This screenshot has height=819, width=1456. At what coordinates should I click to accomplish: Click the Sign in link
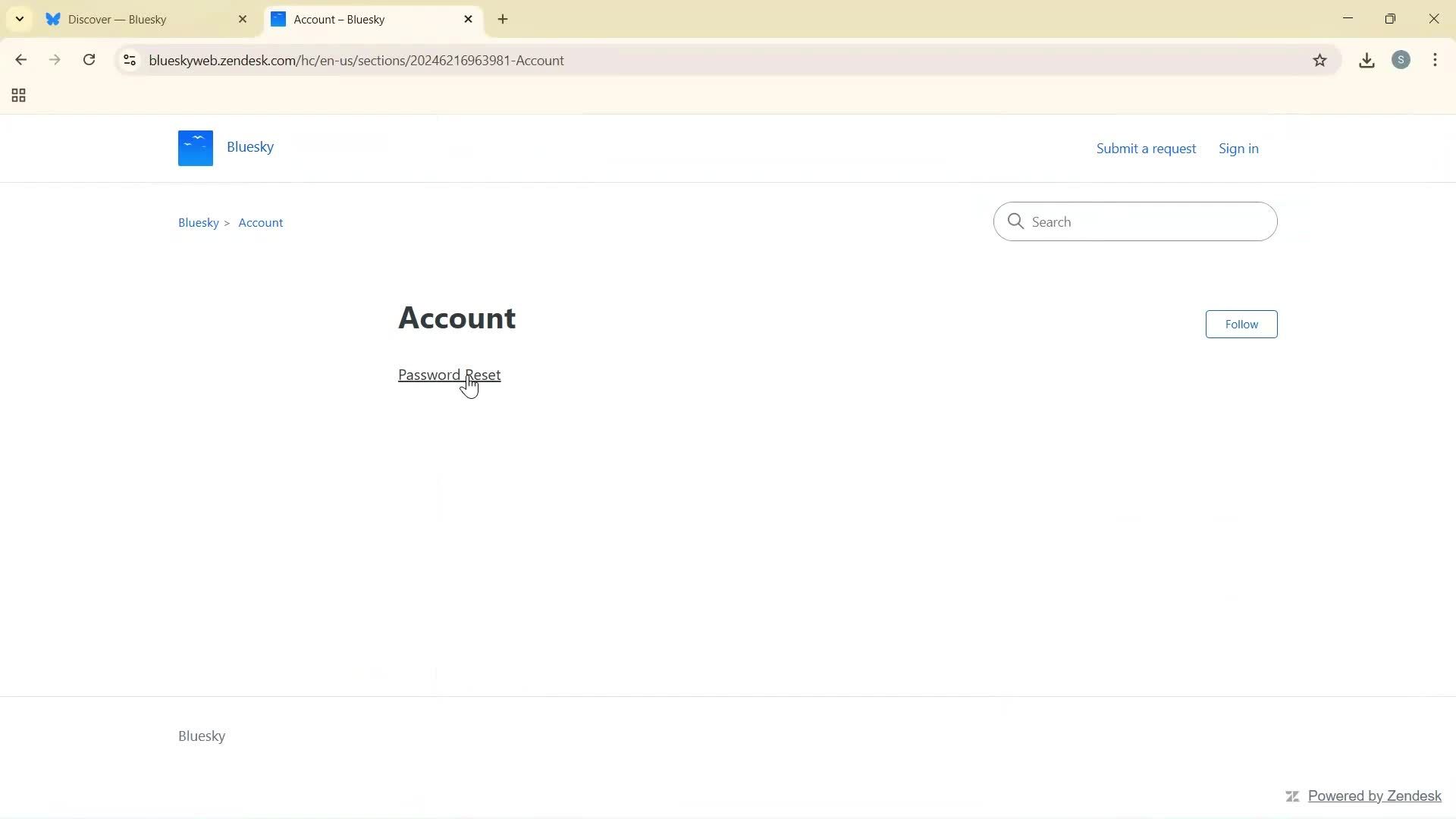[1238, 148]
